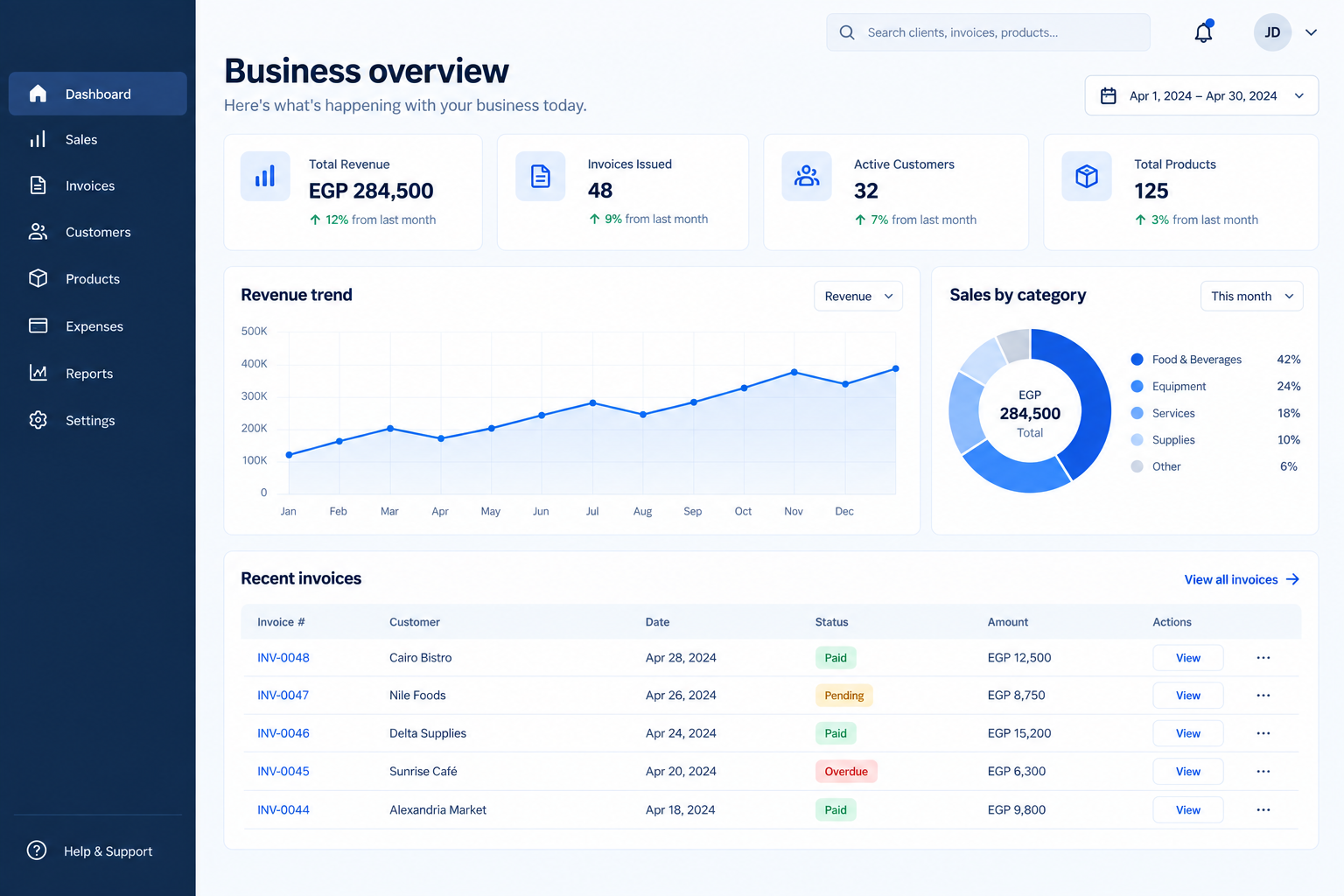Click the JD user avatar

coord(1272,32)
